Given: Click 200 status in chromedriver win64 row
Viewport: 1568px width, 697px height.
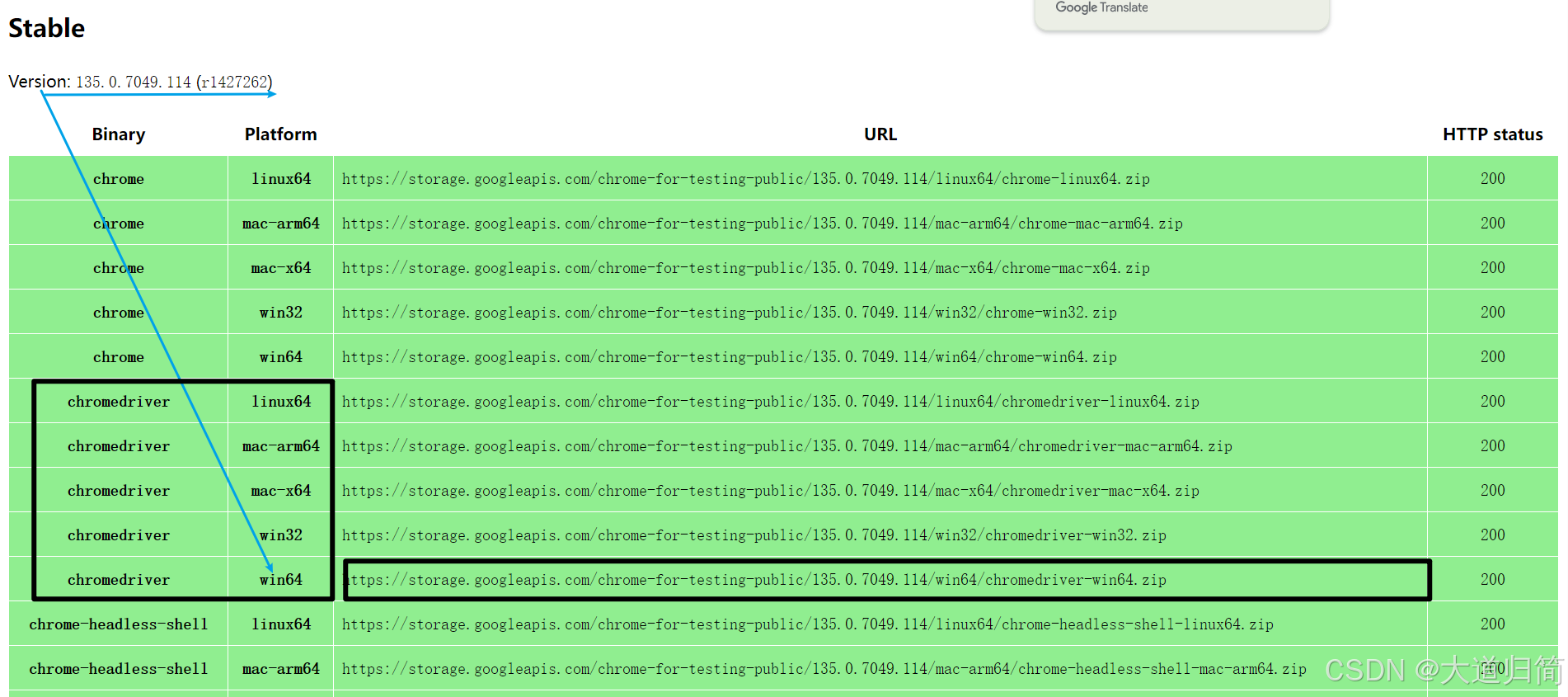Looking at the screenshot, I should [x=1492, y=580].
